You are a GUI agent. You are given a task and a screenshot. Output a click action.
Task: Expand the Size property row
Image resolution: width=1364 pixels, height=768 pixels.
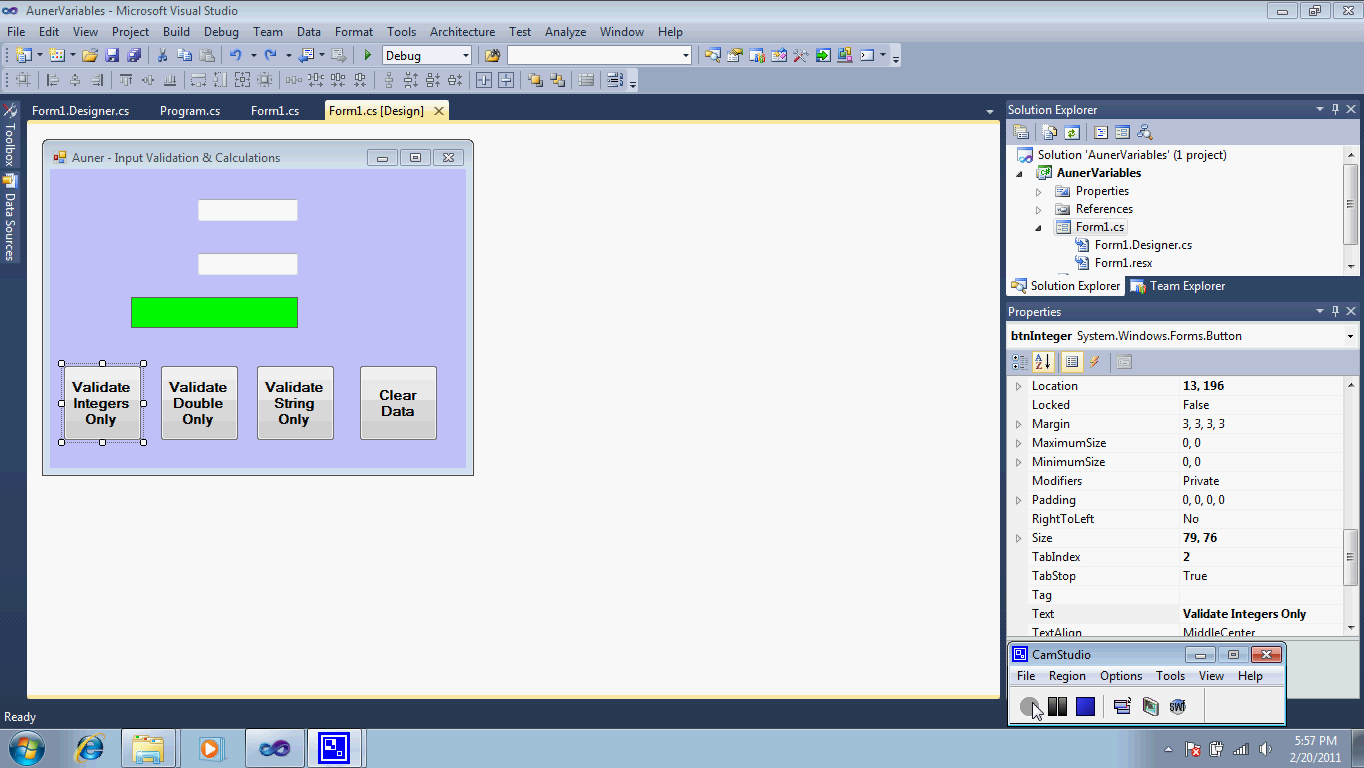(x=1019, y=538)
